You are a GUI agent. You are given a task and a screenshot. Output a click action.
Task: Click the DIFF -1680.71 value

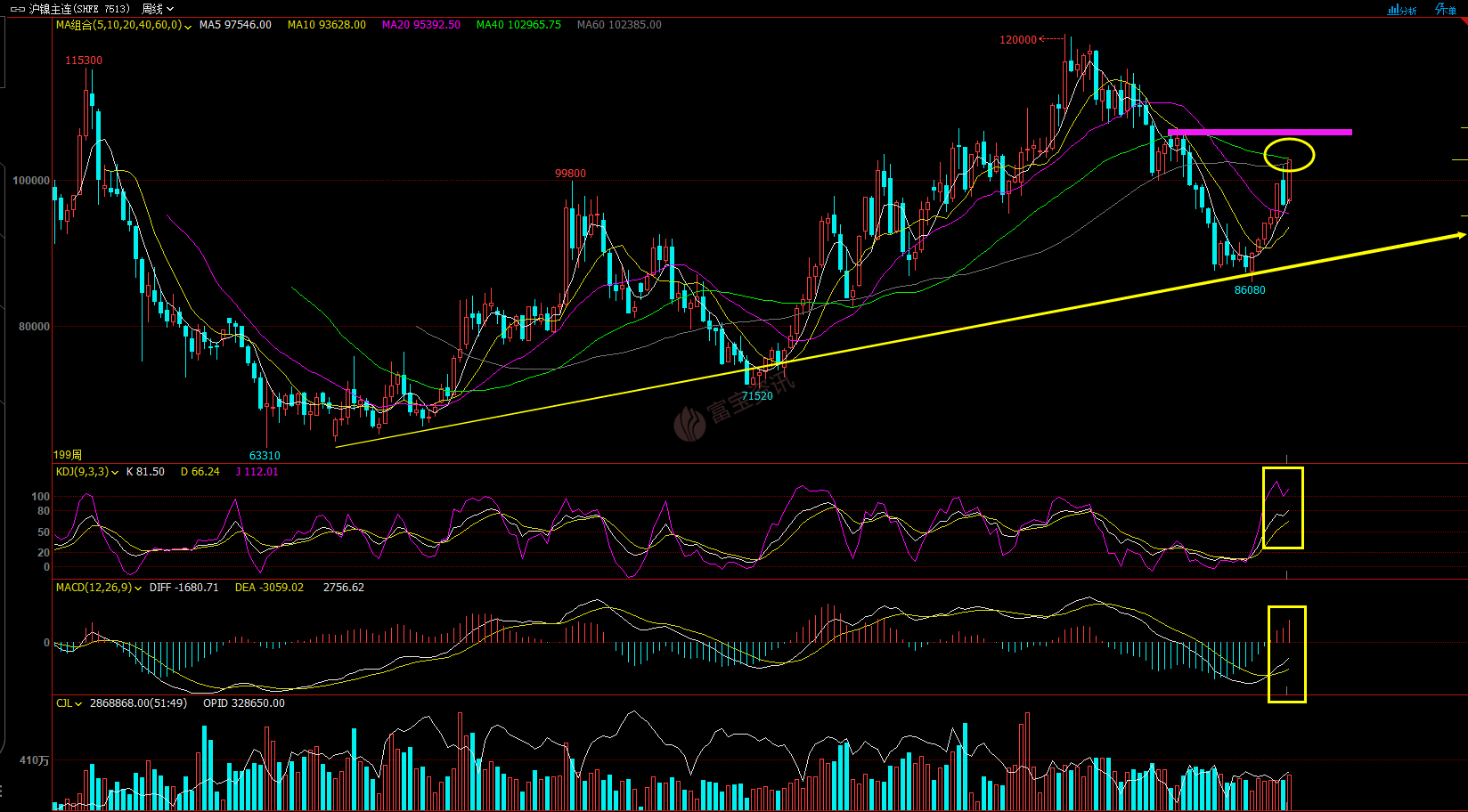(184, 588)
